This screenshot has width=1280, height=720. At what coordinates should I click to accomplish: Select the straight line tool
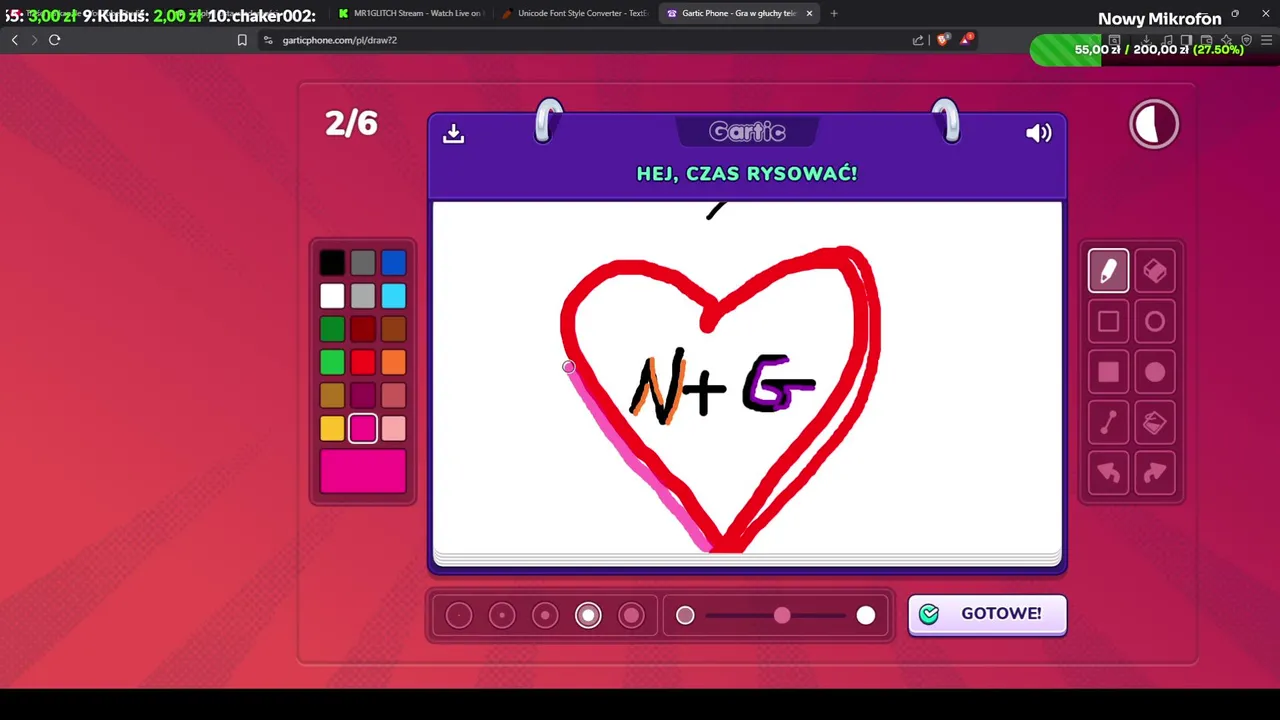(1108, 423)
